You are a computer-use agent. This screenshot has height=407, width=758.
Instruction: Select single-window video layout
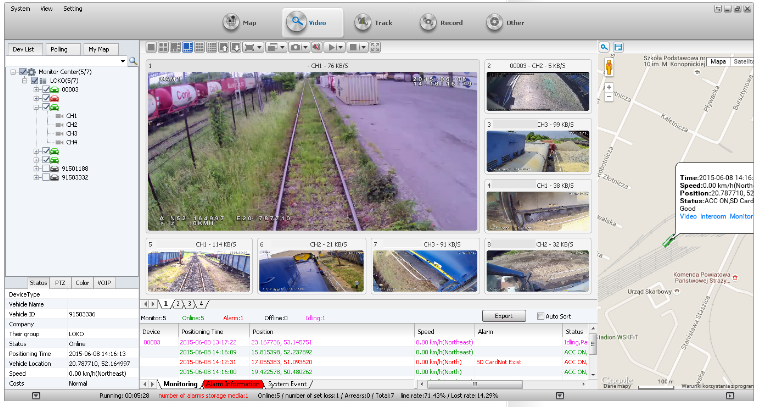click(x=152, y=47)
